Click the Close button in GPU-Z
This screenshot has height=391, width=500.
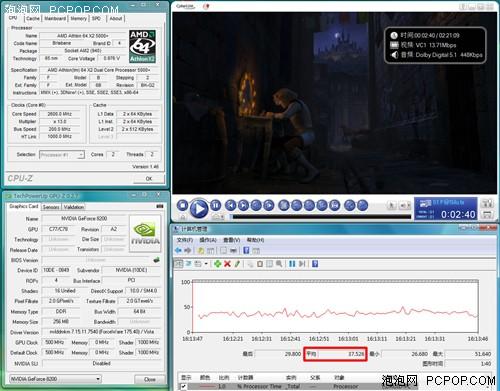point(150,379)
